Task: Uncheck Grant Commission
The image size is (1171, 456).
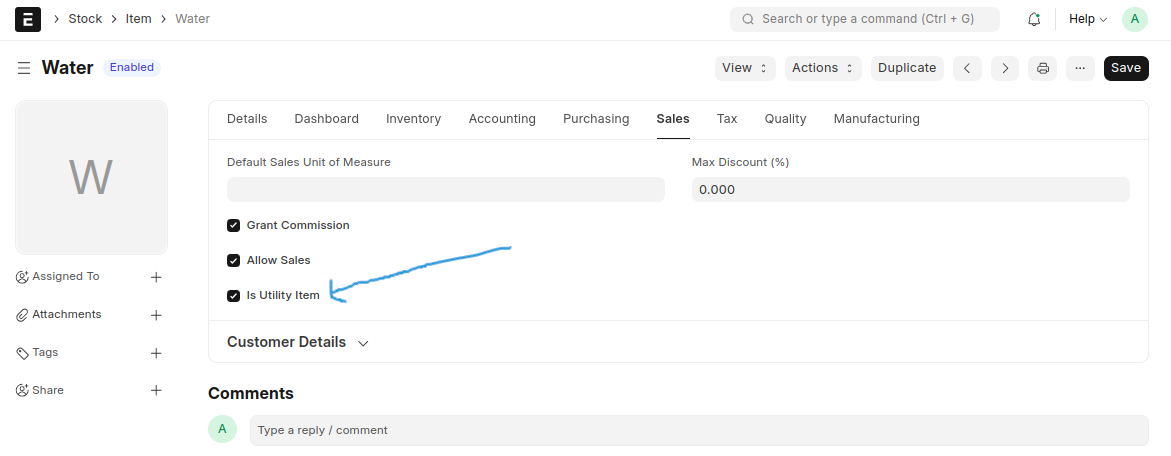Action: click(234, 225)
